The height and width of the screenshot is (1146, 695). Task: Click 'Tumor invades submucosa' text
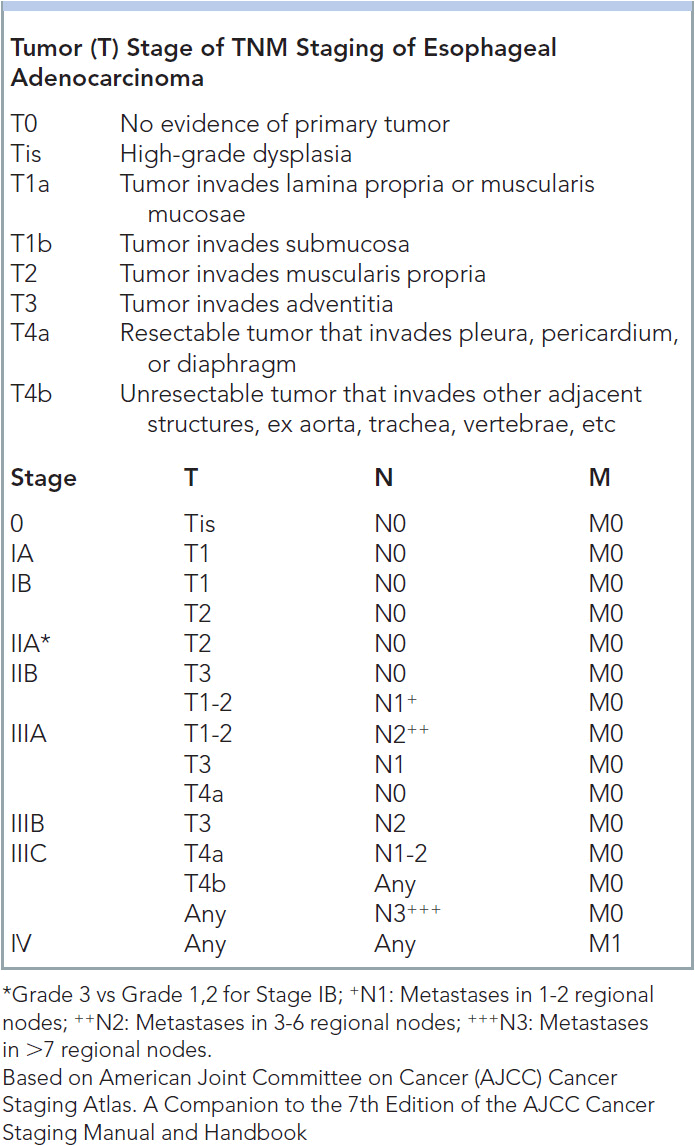[264, 245]
